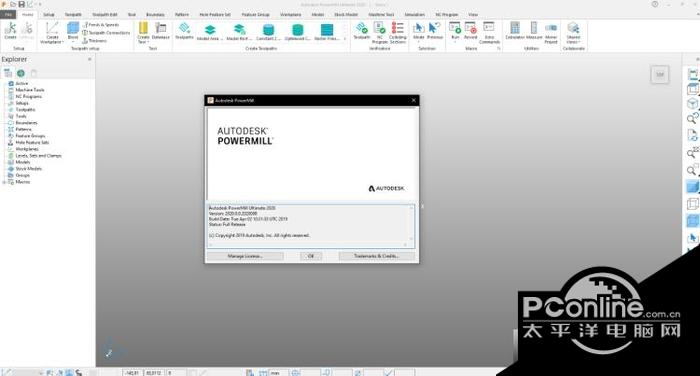
Task: Open Toolpath Connections
Action: 106,33
